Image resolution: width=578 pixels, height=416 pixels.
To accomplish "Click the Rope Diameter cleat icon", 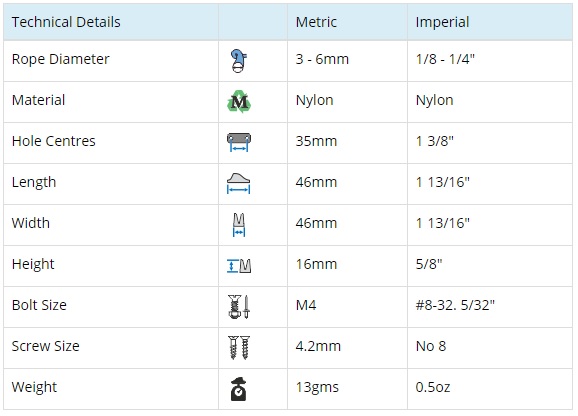I will pyautogui.click(x=239, y=61).
